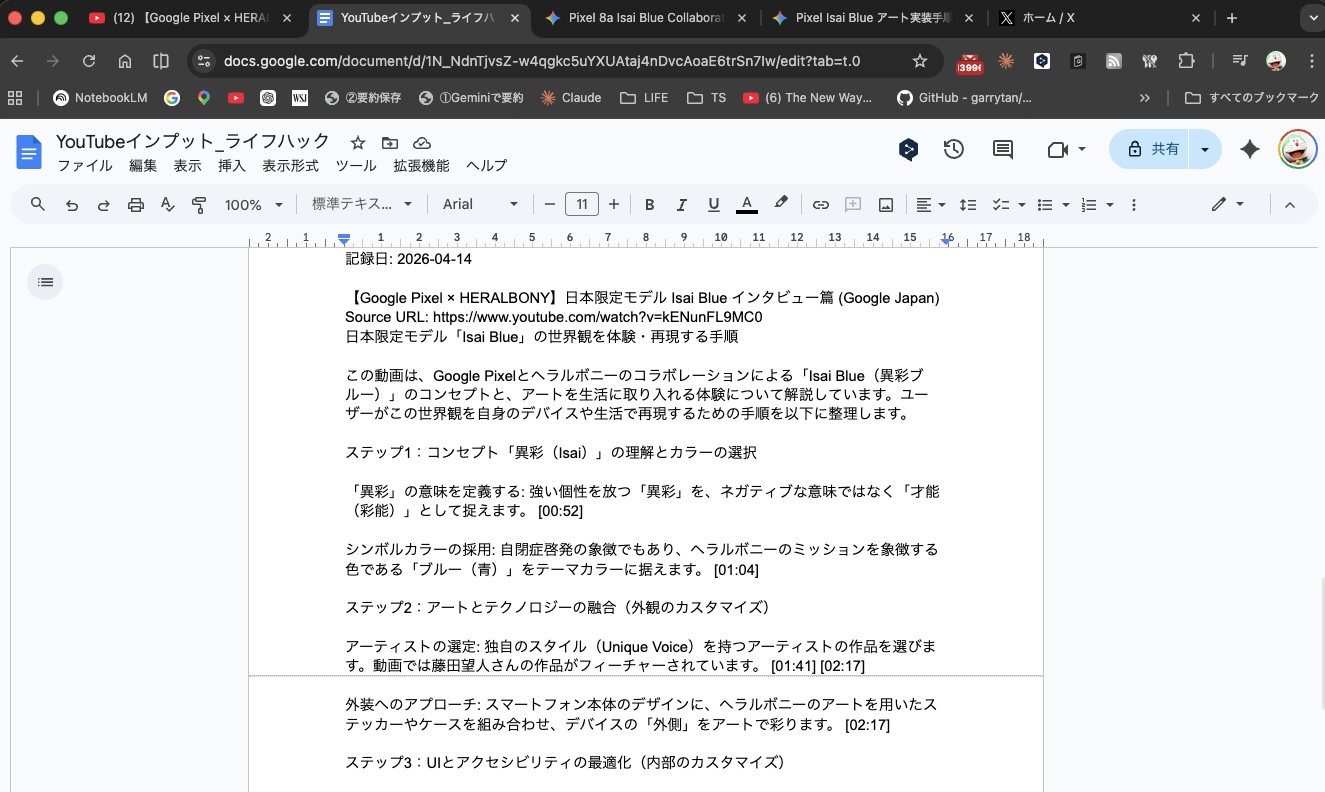The width and height of the screenshot is (1325, 792).
Task: Open Gemini with the sparkle icon
Action: (1250, 148)
